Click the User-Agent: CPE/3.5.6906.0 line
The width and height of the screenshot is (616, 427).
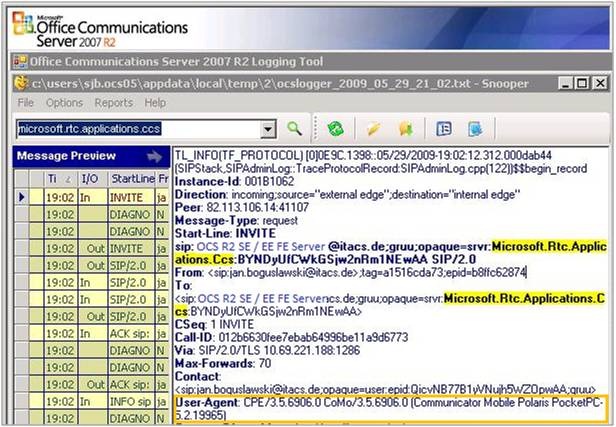tap(389, 409)
